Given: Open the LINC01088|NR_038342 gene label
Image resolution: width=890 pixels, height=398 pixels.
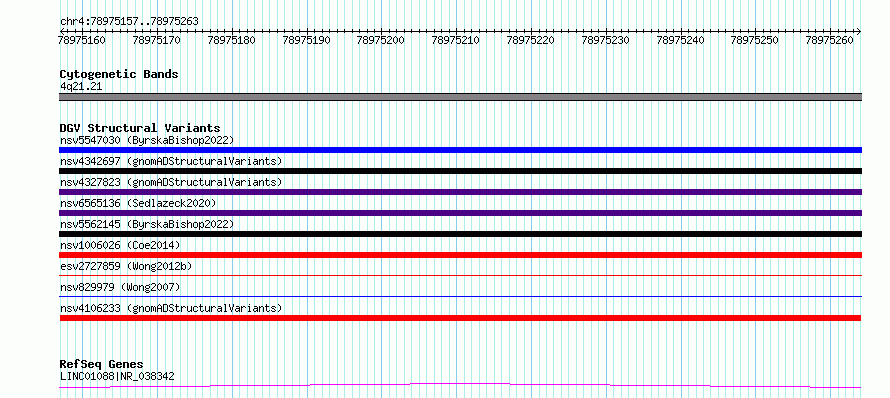Looking at the screenshot, I should [117, 376].
